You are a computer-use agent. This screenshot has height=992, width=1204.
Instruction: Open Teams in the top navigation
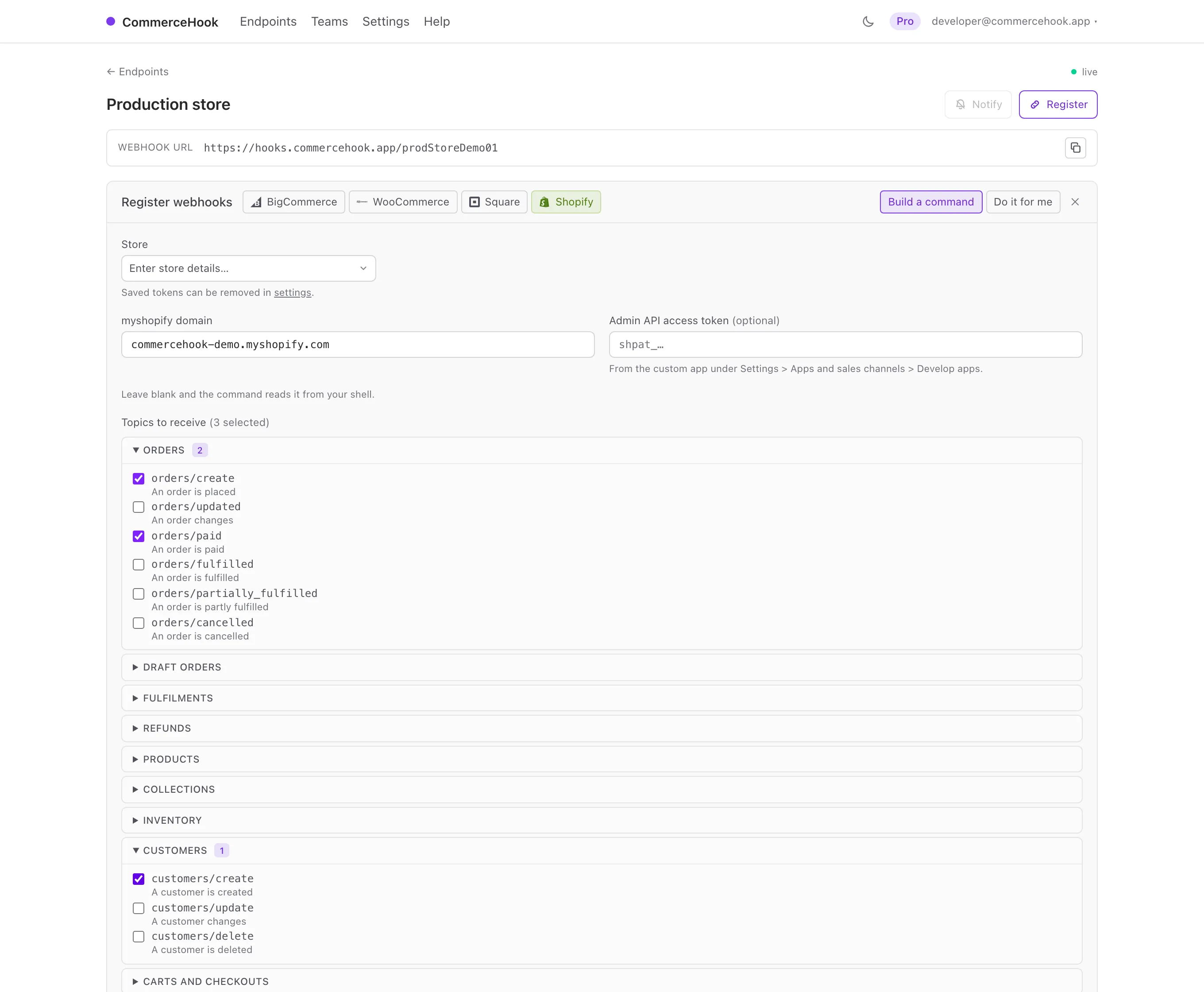(x=329, y=22)
